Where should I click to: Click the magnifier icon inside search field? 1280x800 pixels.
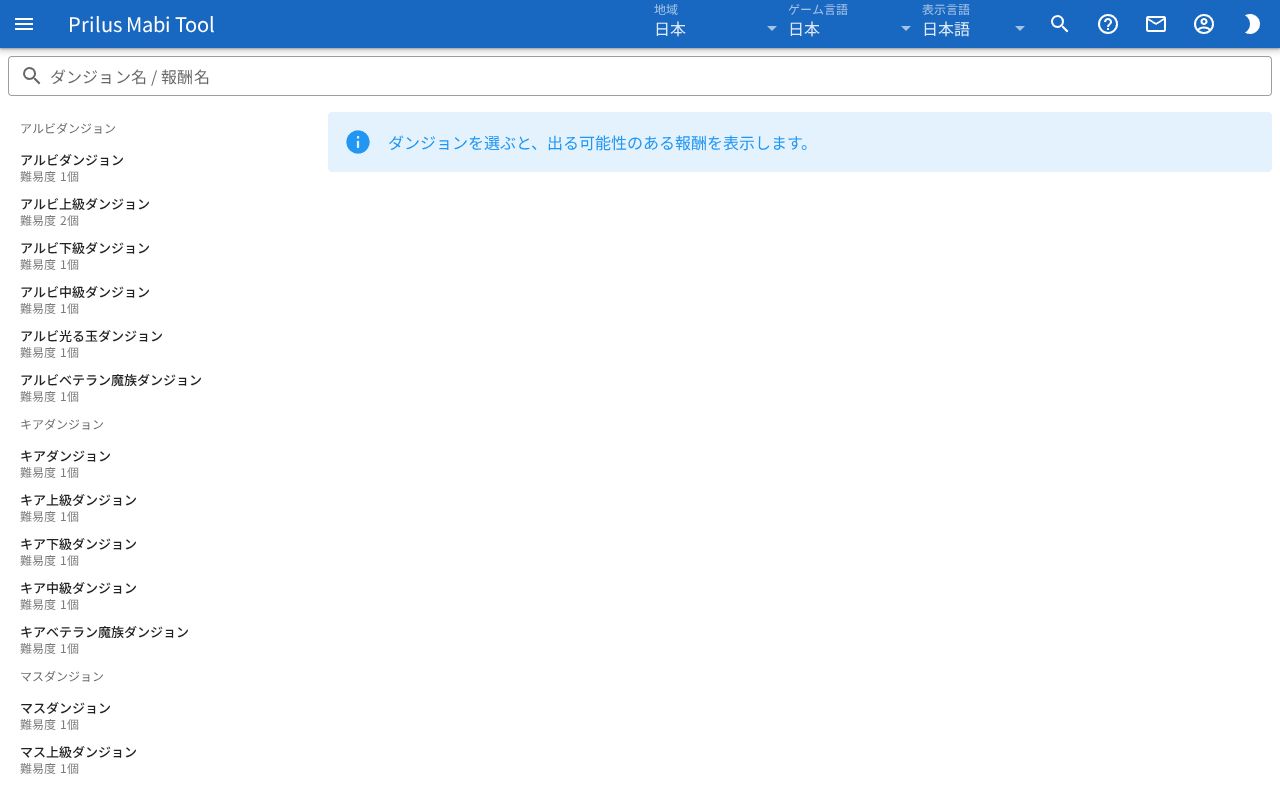click(x=32, y=76)
